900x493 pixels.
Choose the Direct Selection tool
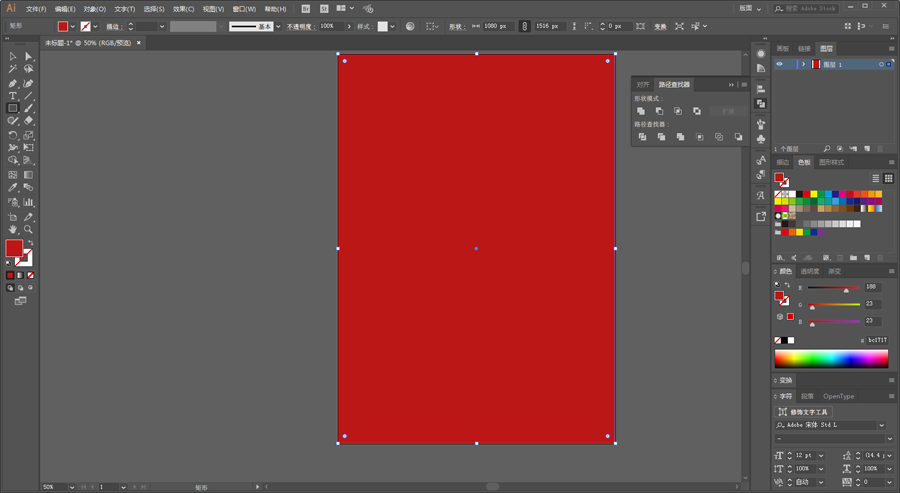[x=28, y=56]
